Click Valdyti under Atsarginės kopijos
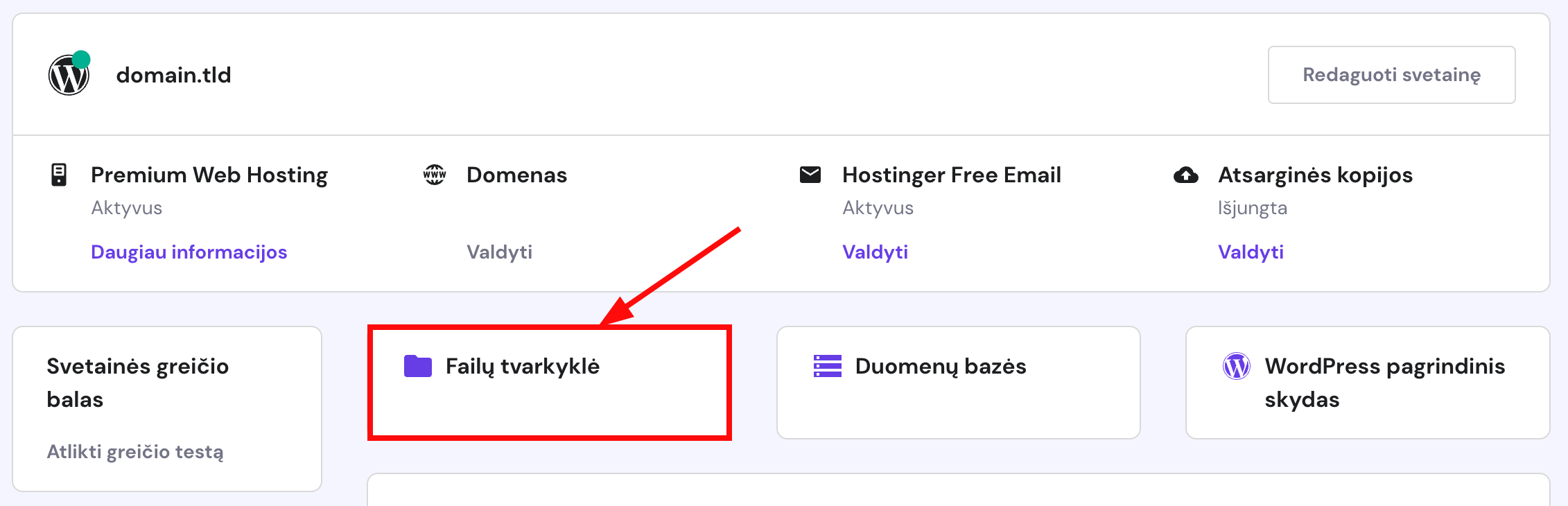1568x506 pixels. pos(1251,252)
